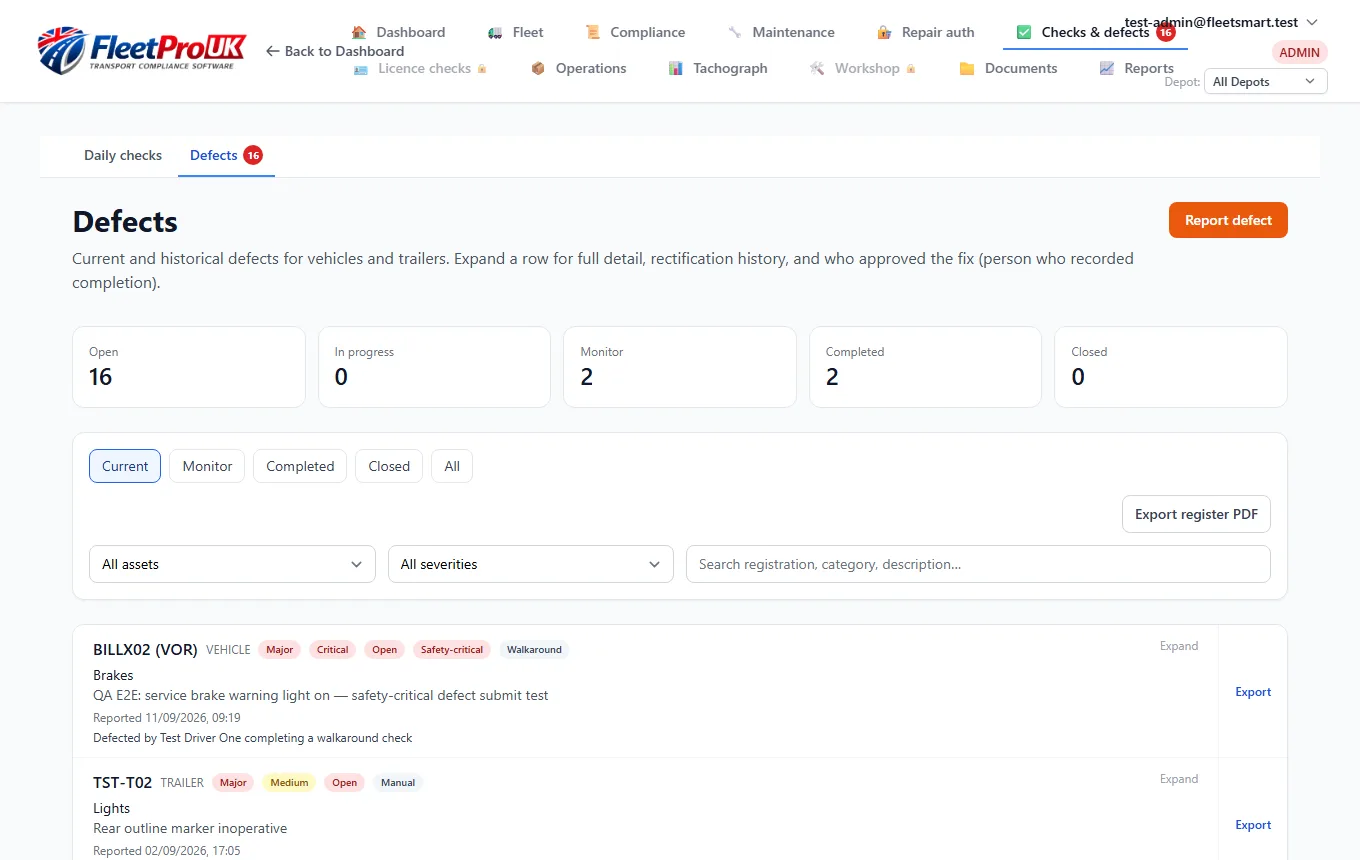The width and height of the screenshot is (1360, 860).
Task: Click the Report defect button
Action: point(1228,220)
